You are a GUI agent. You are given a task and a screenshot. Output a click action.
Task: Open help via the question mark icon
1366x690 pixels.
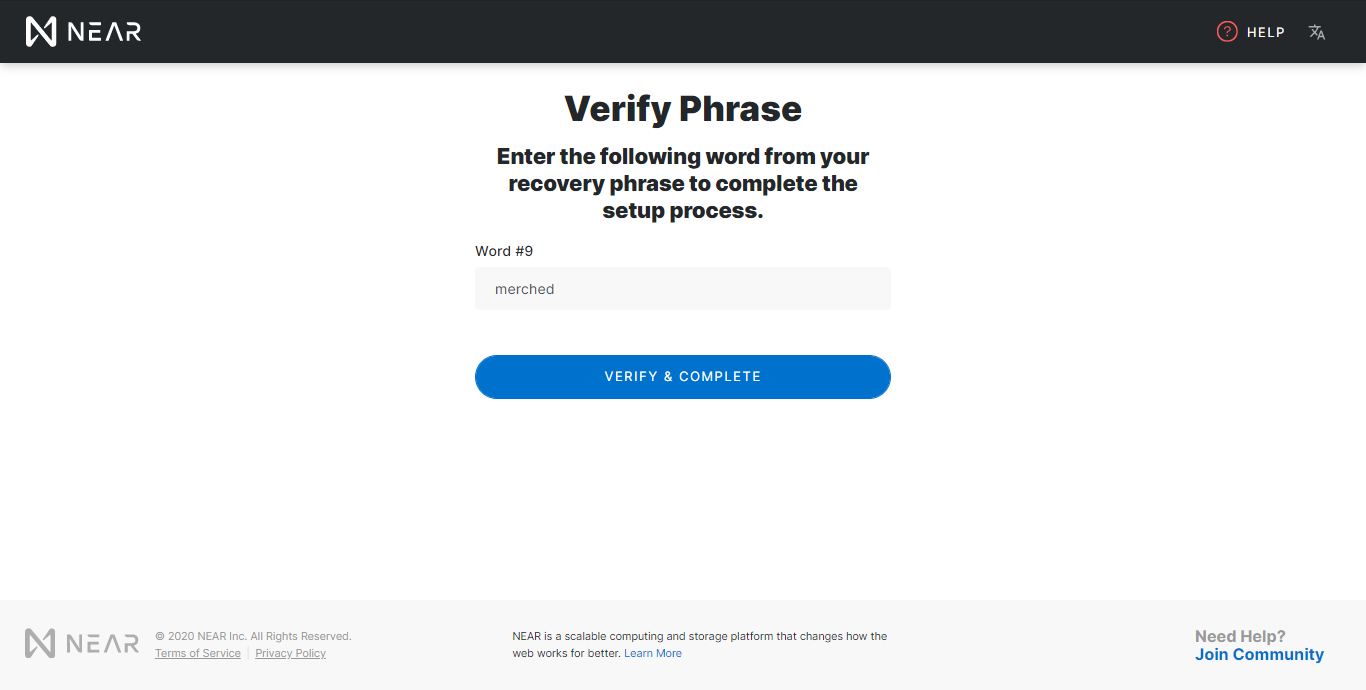click(1227, 32)
